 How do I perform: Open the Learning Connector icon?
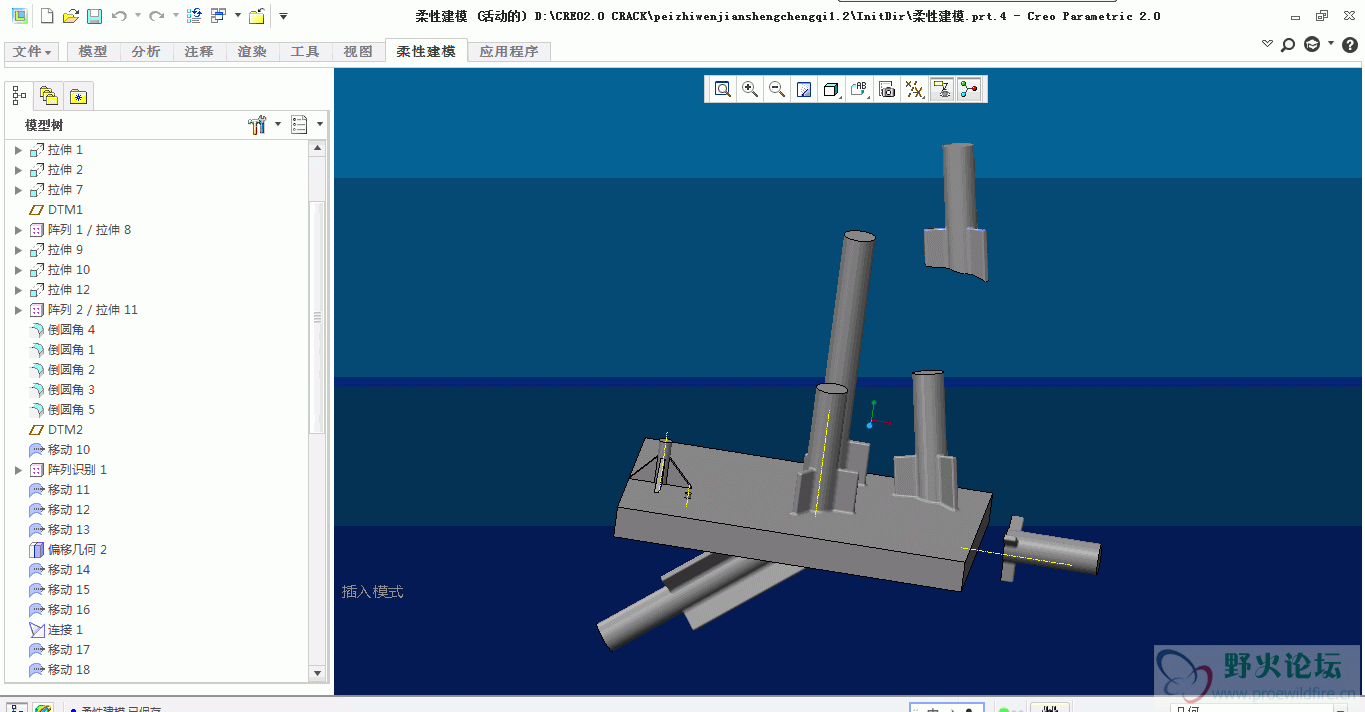pos(1312,44)
